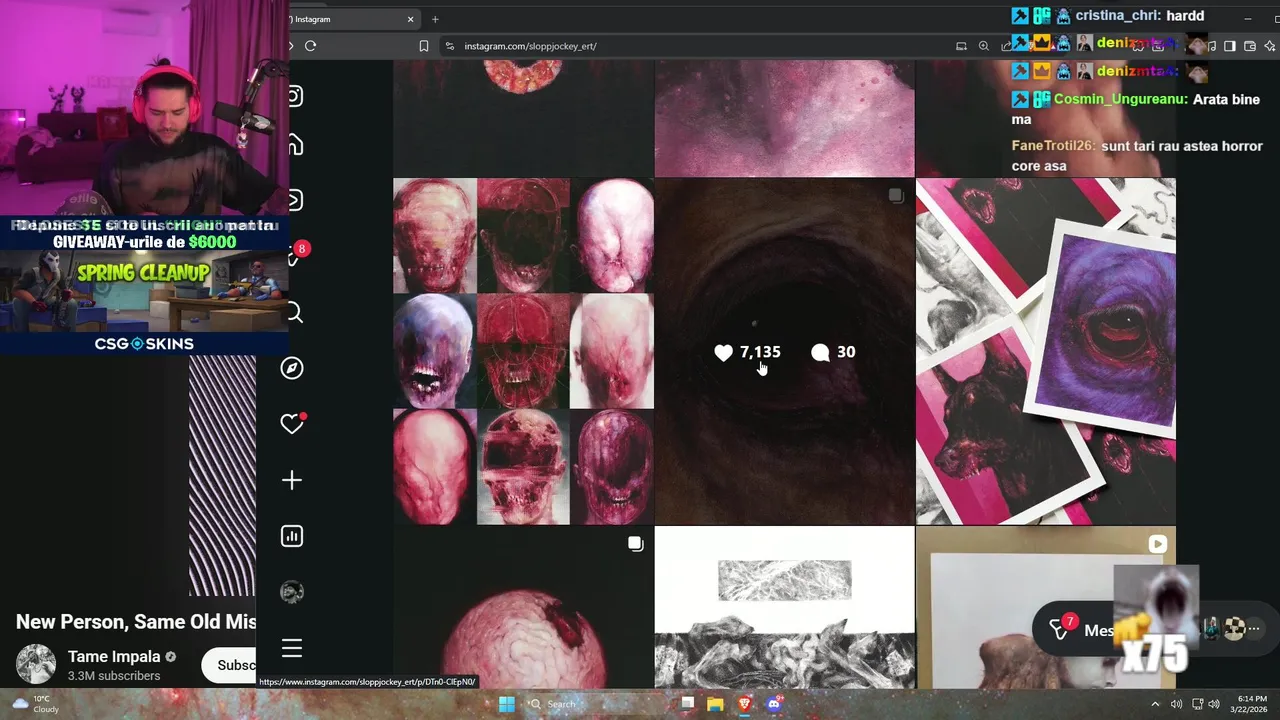Open Instagram notifications heart icon

pyautogui.click(x=292, y=424)
